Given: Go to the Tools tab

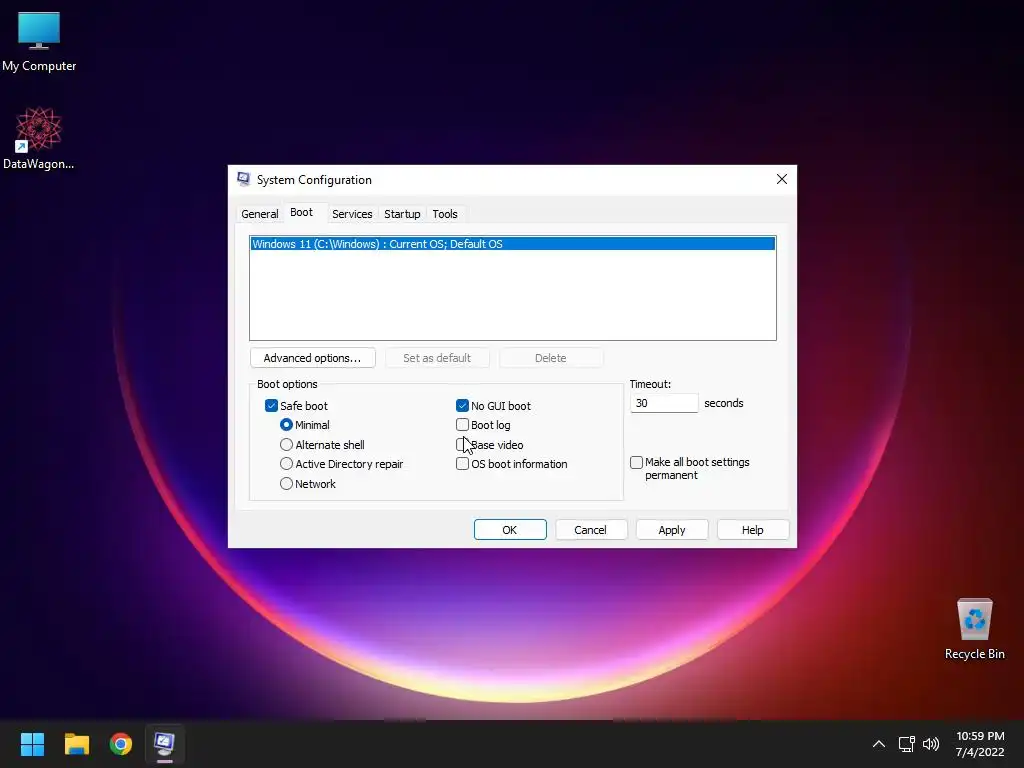Looking at the screenshot, I should pyautogui.click(x=445, y=214).
